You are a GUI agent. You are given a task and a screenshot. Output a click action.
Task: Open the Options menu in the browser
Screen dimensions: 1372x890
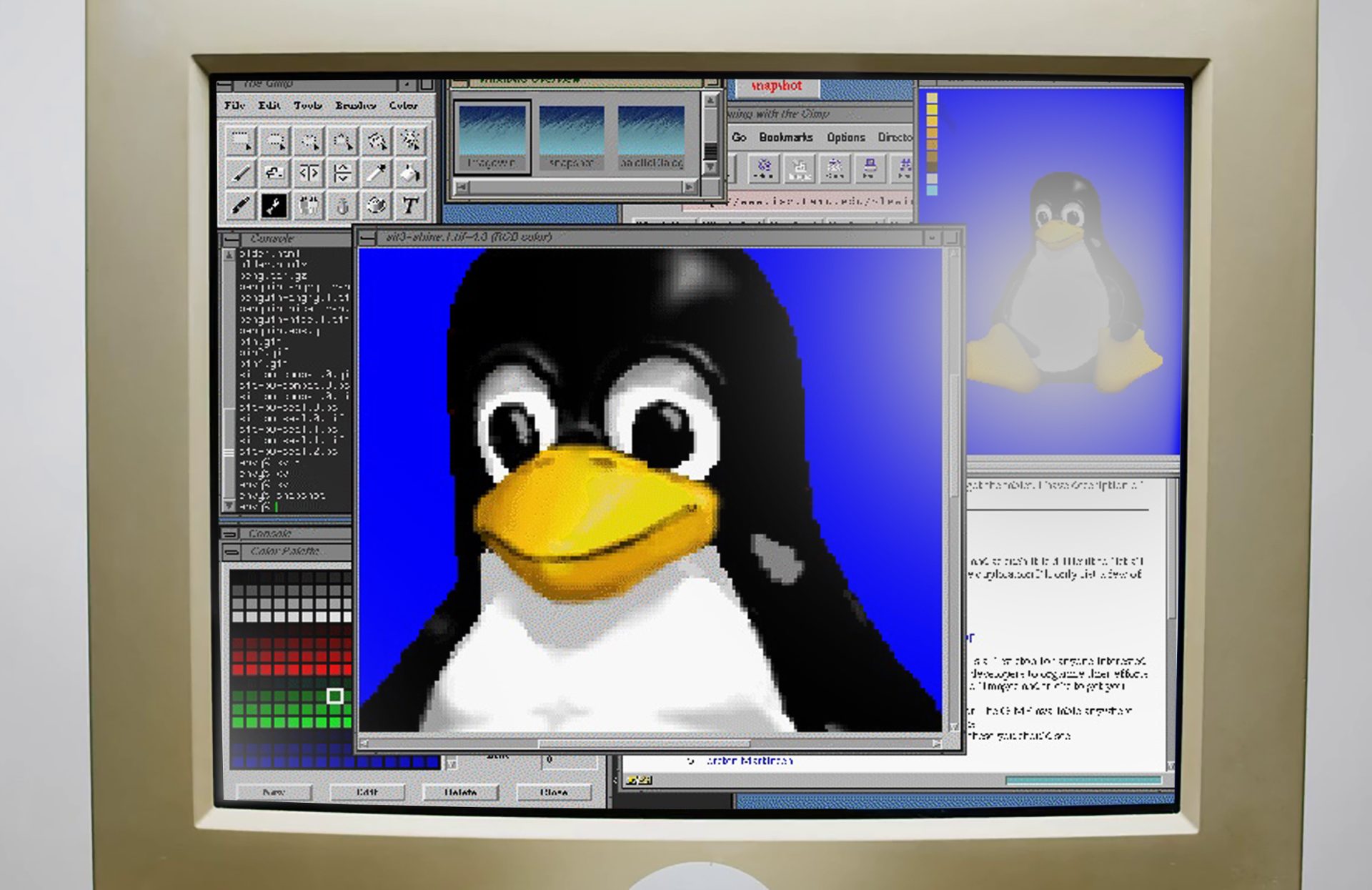tap(845, 137)
